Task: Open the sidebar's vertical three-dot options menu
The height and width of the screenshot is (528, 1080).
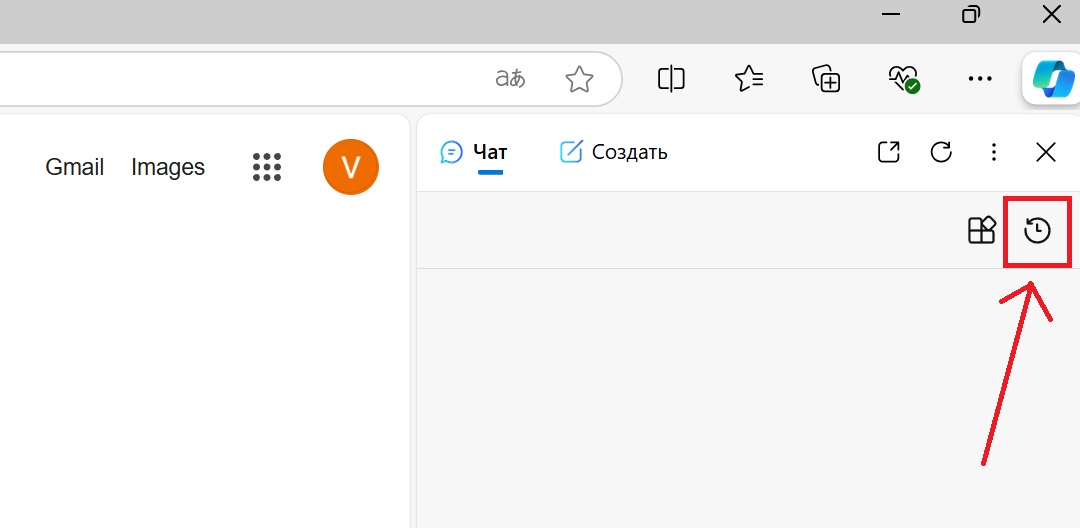Action: click(x=993, y=152)
